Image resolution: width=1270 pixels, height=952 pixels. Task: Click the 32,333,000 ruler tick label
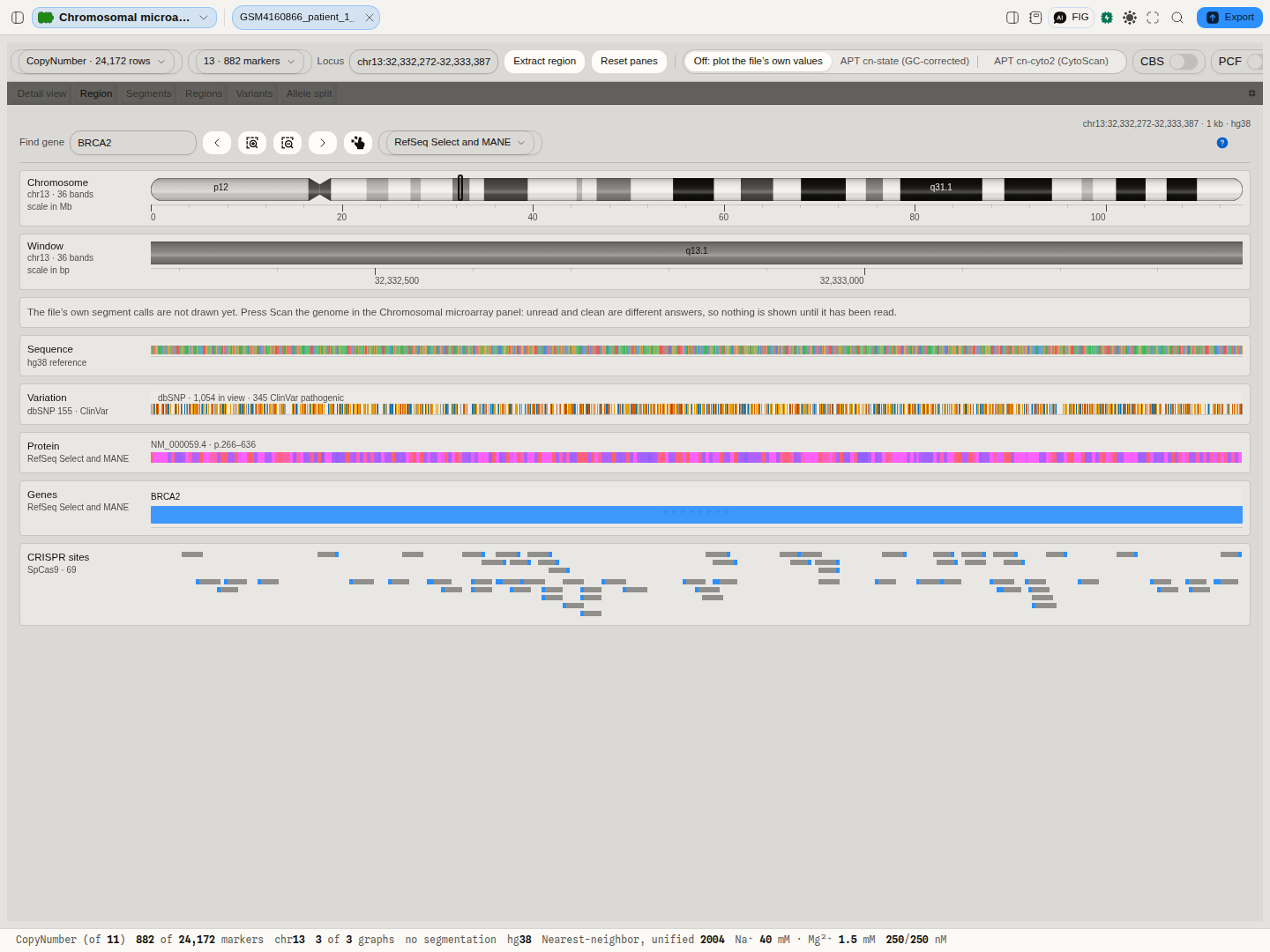pyautogui.click(x=841, y=281)
